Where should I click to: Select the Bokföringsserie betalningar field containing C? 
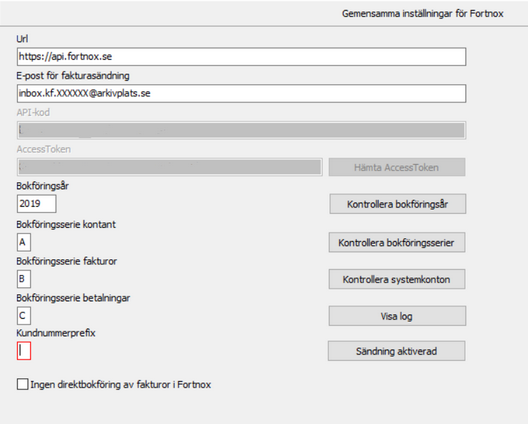pos(24,316)
